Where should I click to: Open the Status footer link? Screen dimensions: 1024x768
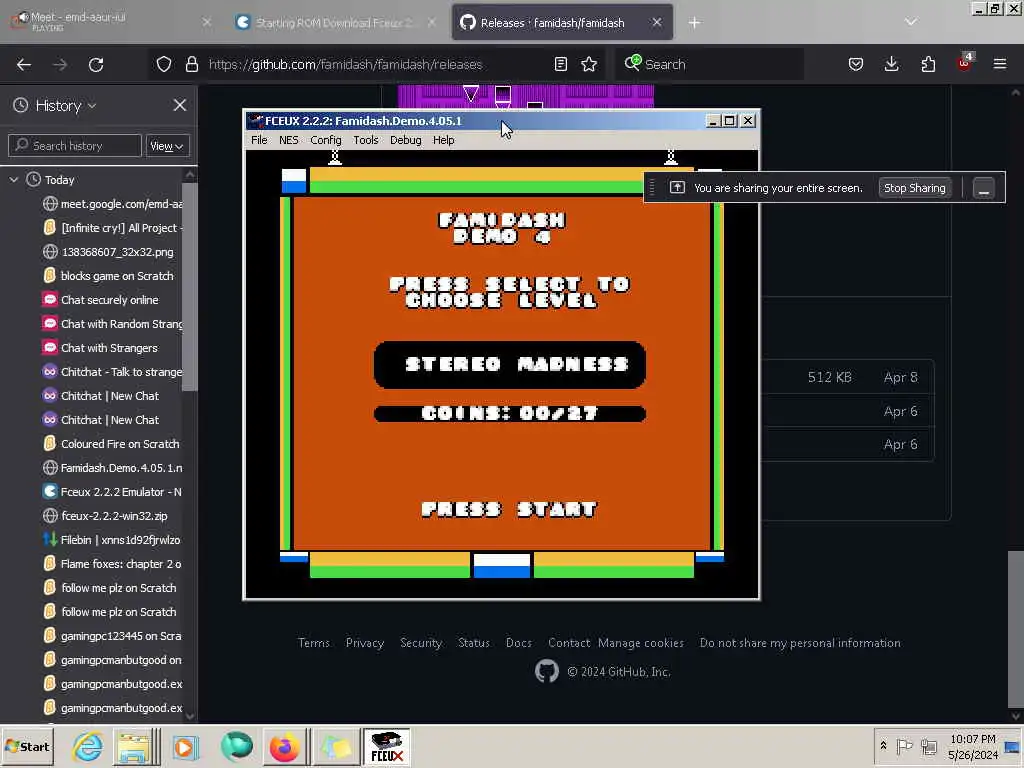[473, 643]
